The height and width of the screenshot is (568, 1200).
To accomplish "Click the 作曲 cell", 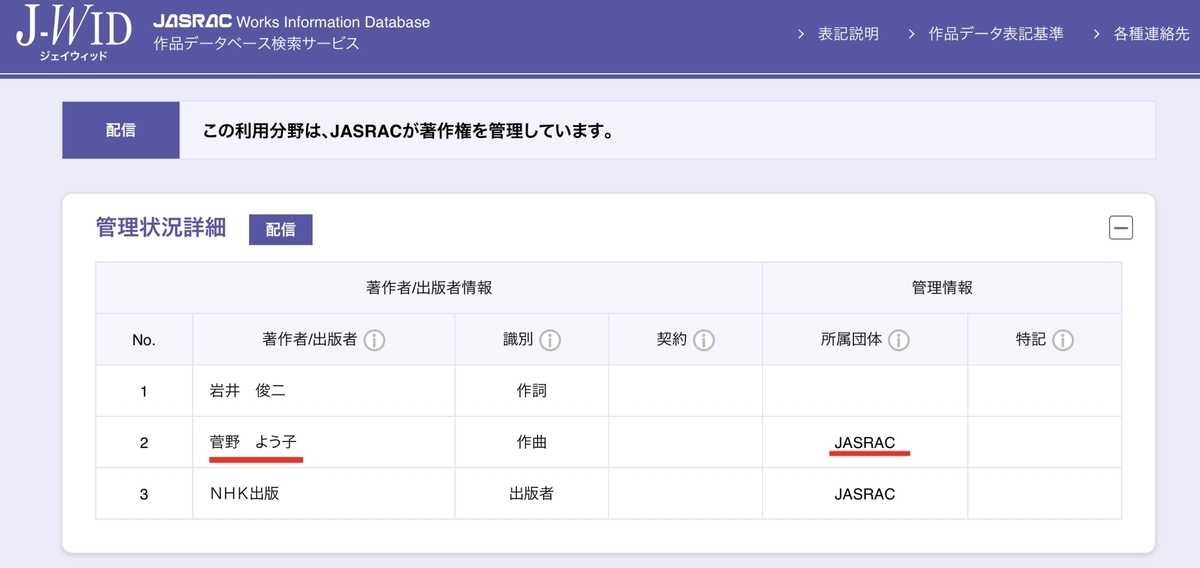I will [x=531, y=442].
